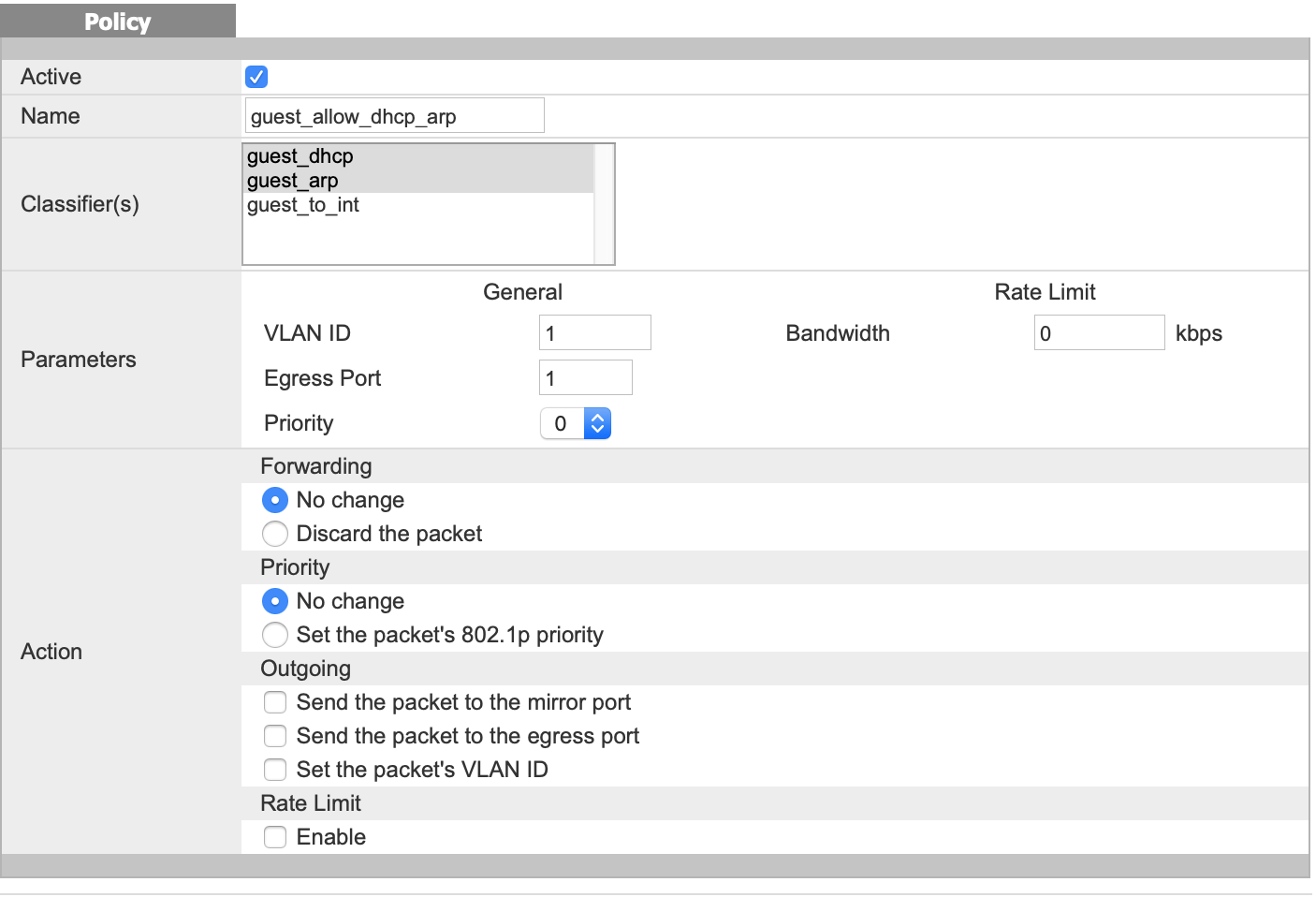This screenshot has height=897, width=1316.
Task: Click the Bandwidth kbps field
Action: click(x=1098, y=333)
